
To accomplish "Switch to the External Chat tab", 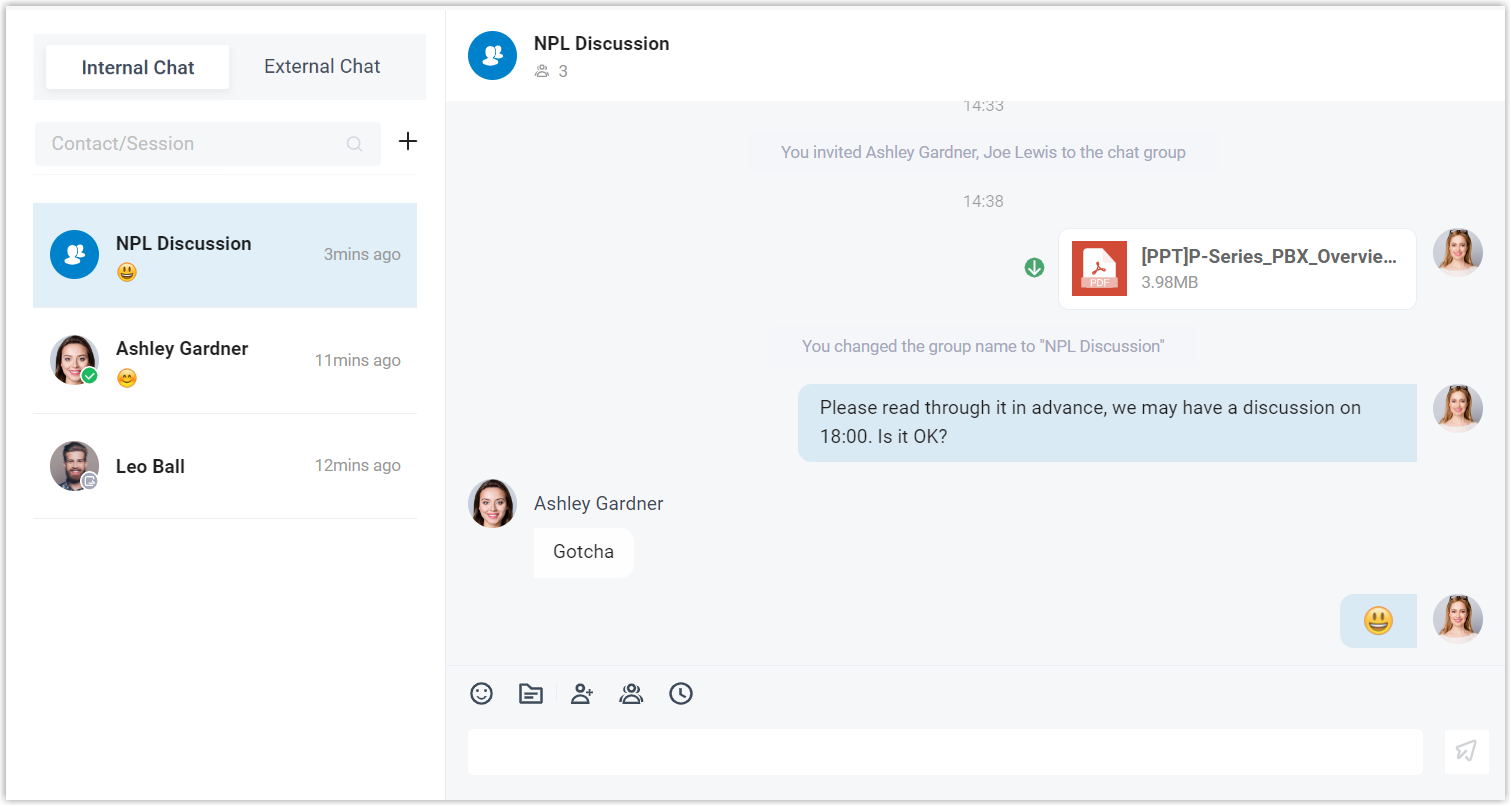I will tap(322, 67).
